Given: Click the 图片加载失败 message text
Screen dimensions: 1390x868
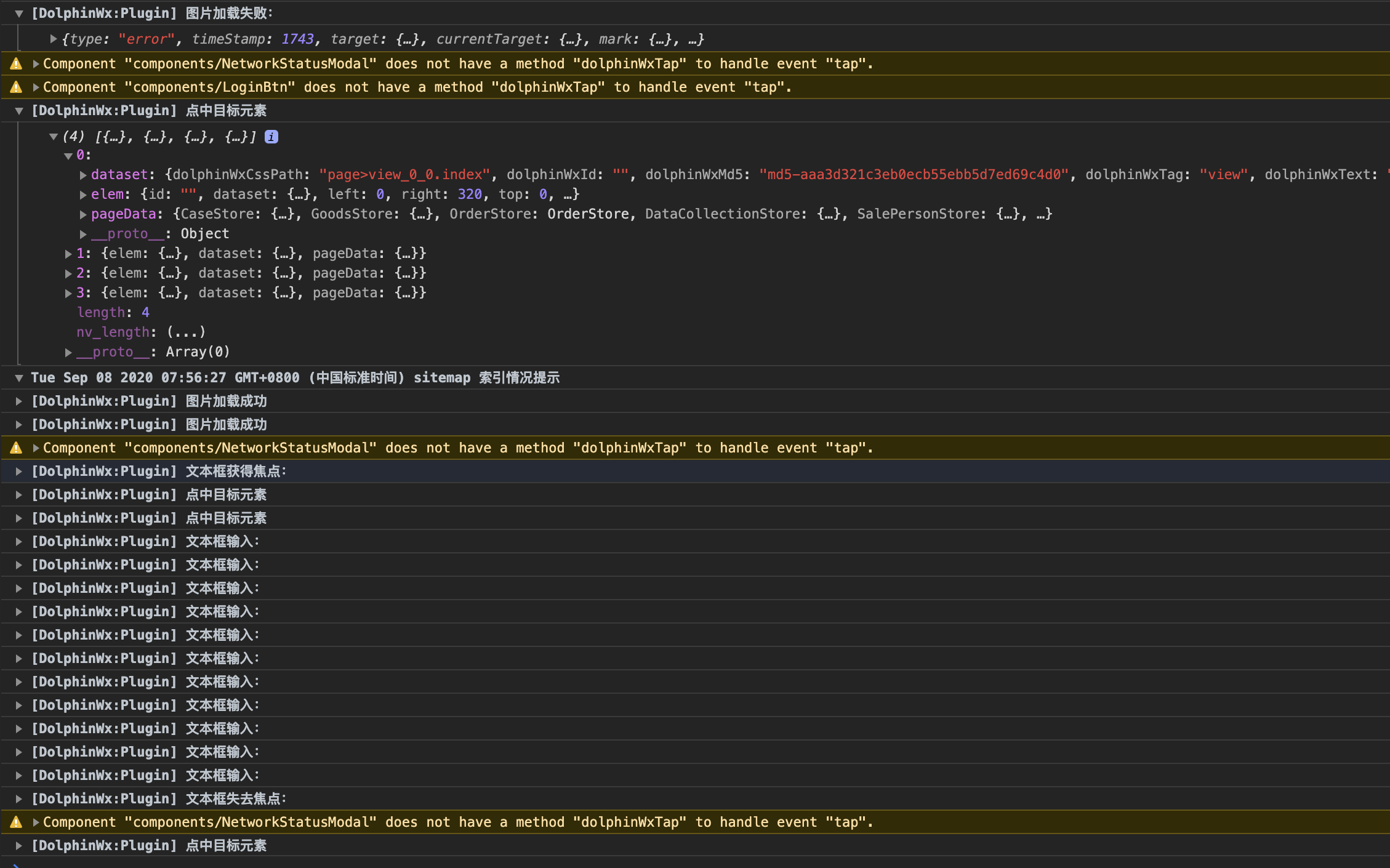Looking at the screenshot, I should [229, 14].
